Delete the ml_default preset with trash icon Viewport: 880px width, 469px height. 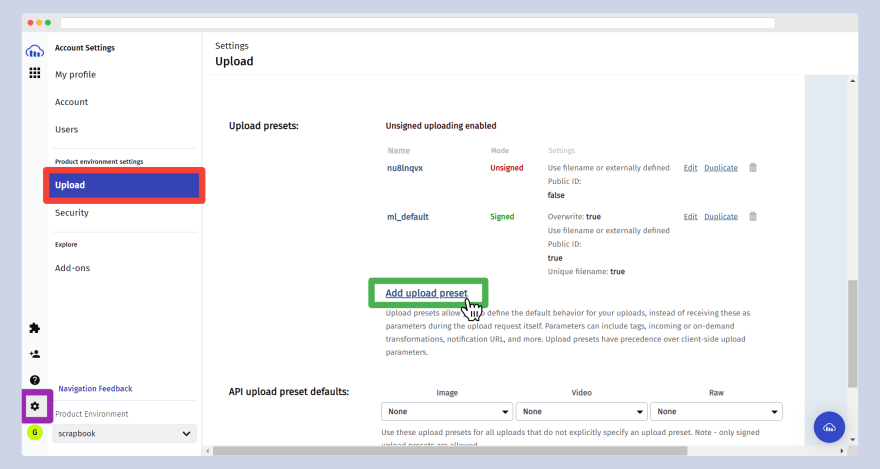click(x=753, y=216)
